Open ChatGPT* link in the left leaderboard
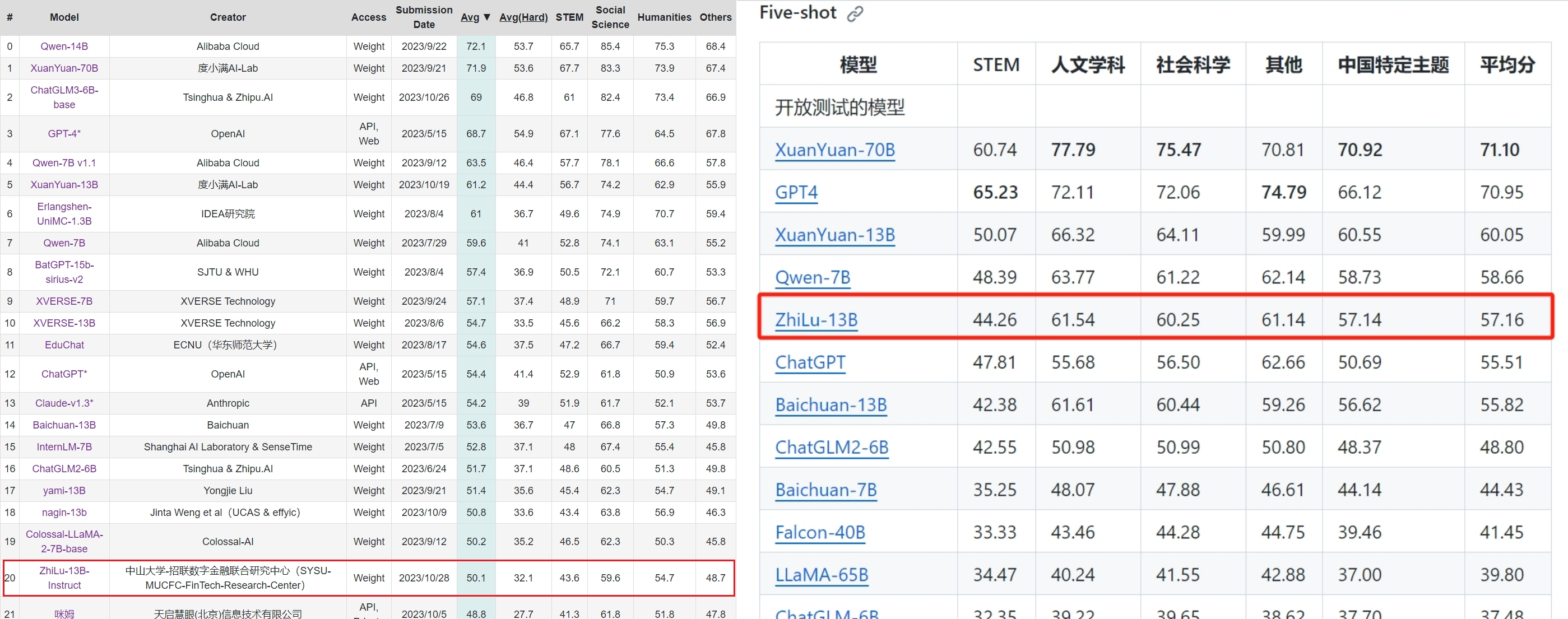 [x=64, y=374]
